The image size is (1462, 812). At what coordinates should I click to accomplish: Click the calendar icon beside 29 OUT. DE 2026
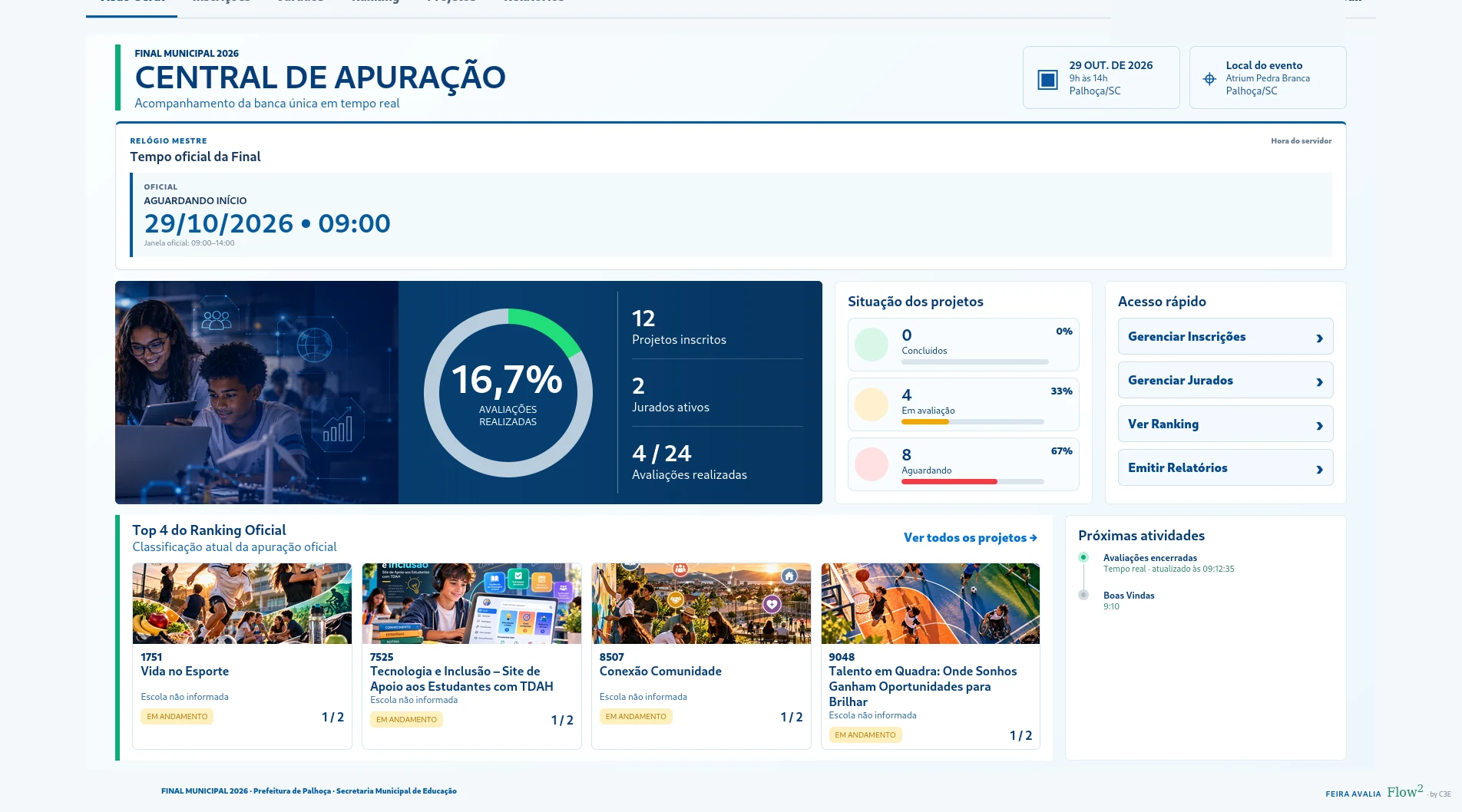1047,79
